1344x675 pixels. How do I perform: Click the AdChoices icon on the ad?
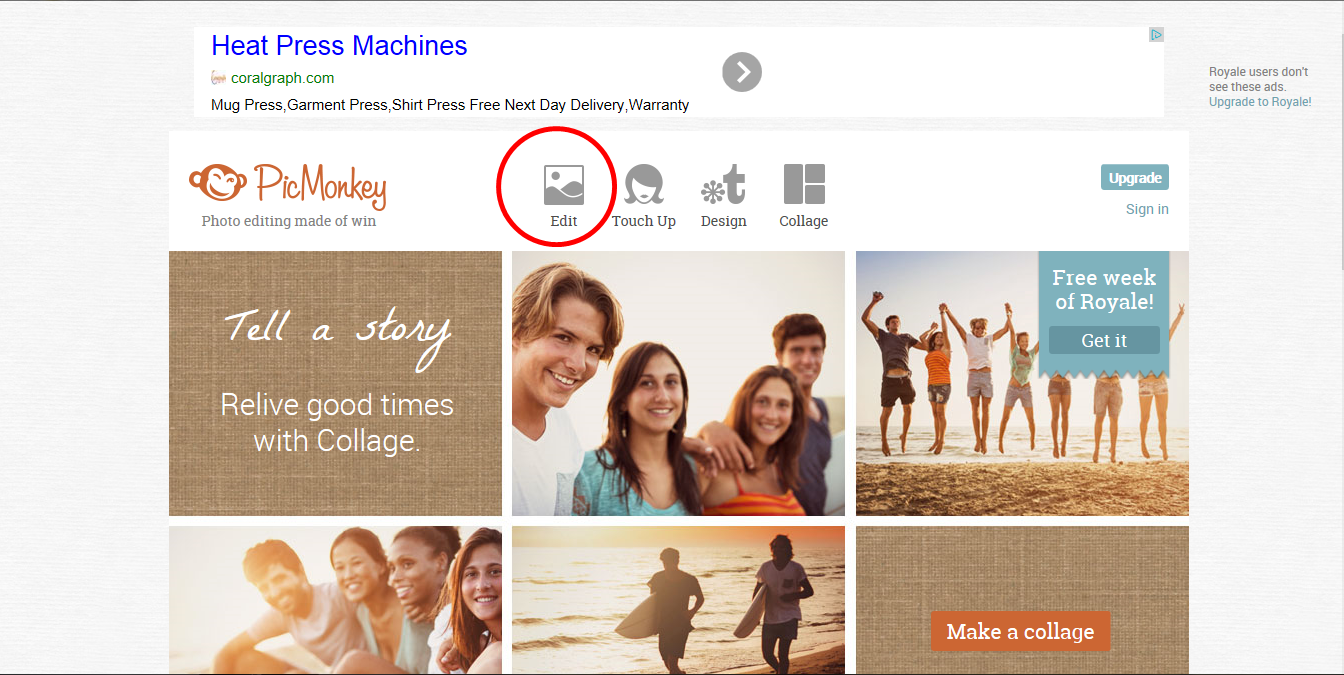1156,34
